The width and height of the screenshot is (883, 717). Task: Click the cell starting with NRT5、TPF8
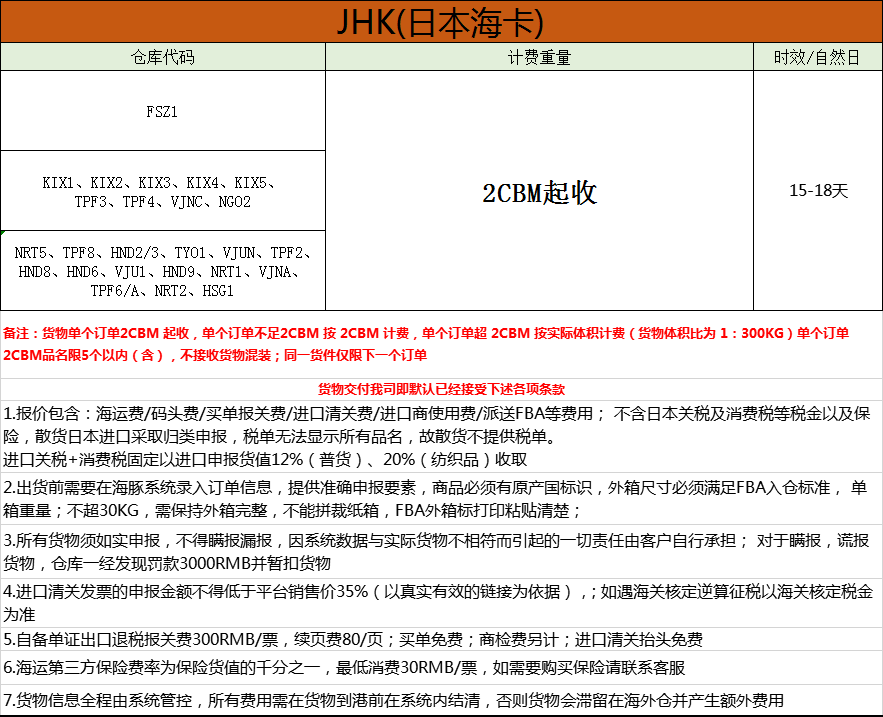(163, 271)
